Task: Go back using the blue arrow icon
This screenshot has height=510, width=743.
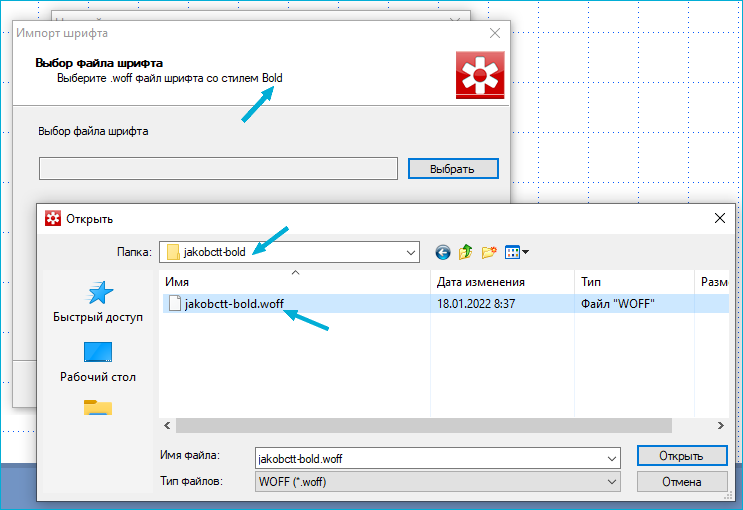Action: click(443, 252)
